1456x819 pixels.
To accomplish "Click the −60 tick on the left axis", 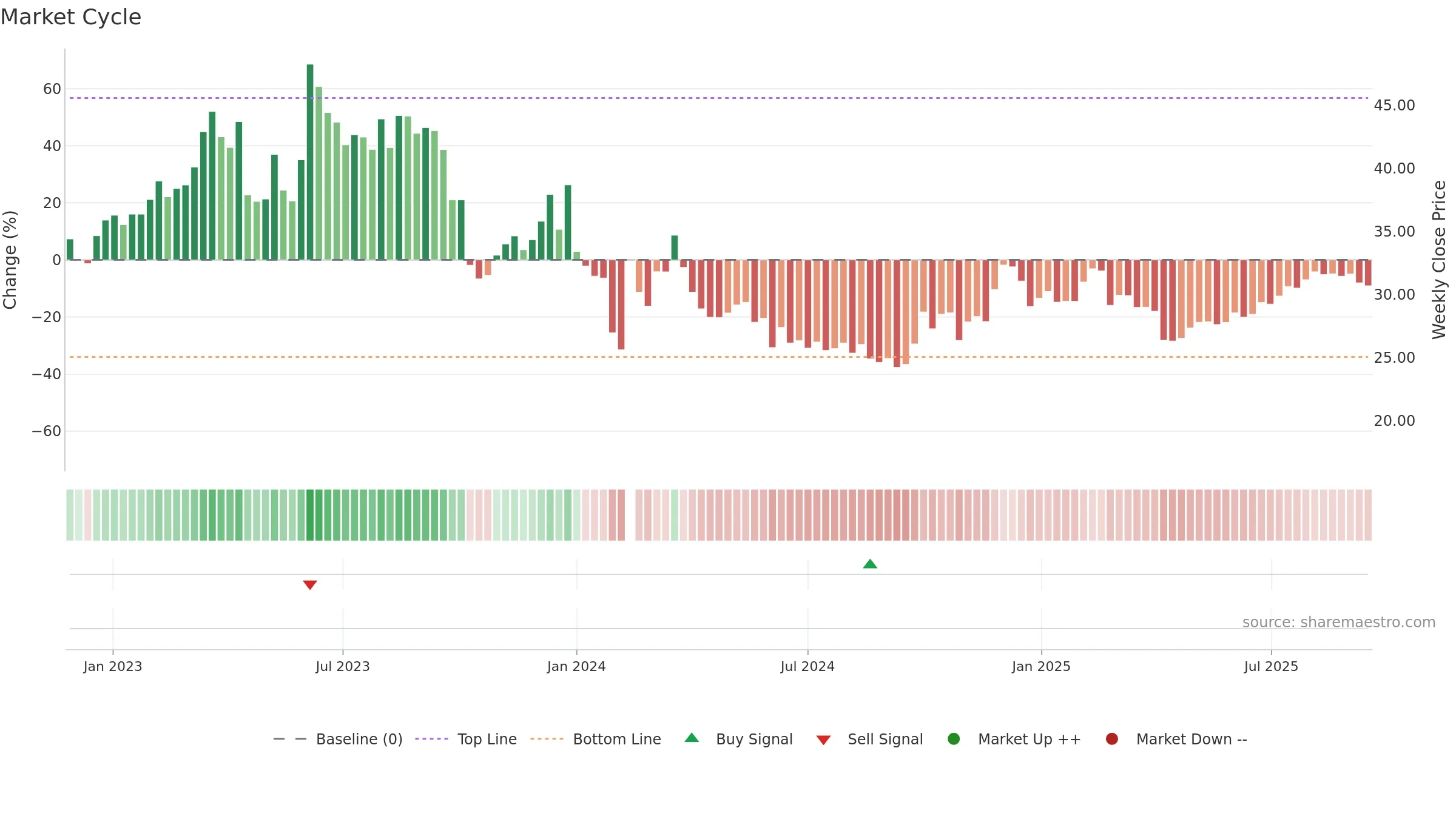I will coord(47,431).
